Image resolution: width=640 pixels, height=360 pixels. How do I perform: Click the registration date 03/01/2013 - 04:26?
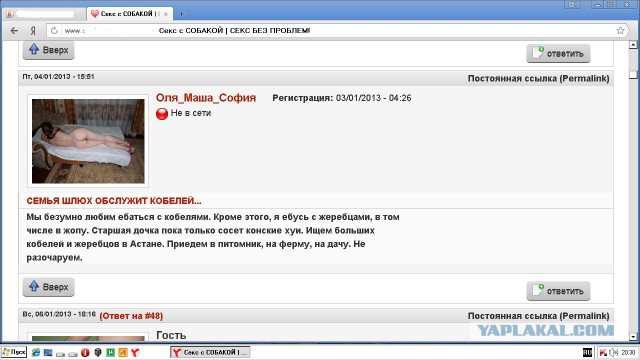pos(373,98)
